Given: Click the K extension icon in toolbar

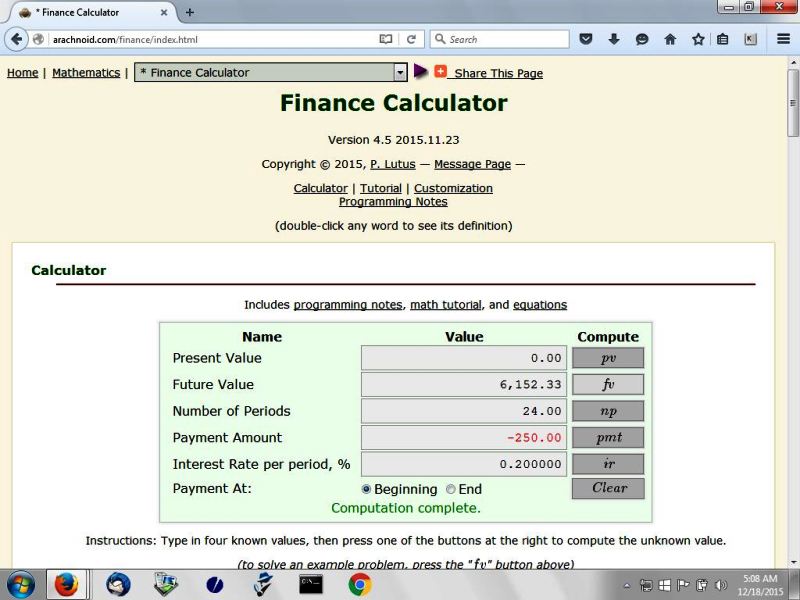Looking at the screenshot, I should click(750, 39).
